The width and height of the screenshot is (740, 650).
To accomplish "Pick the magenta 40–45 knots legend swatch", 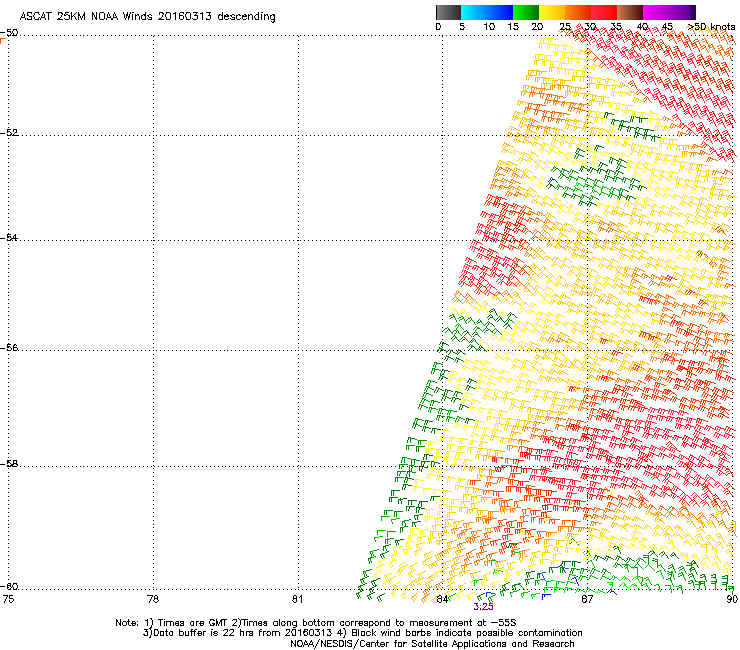I will pos(656,12).
